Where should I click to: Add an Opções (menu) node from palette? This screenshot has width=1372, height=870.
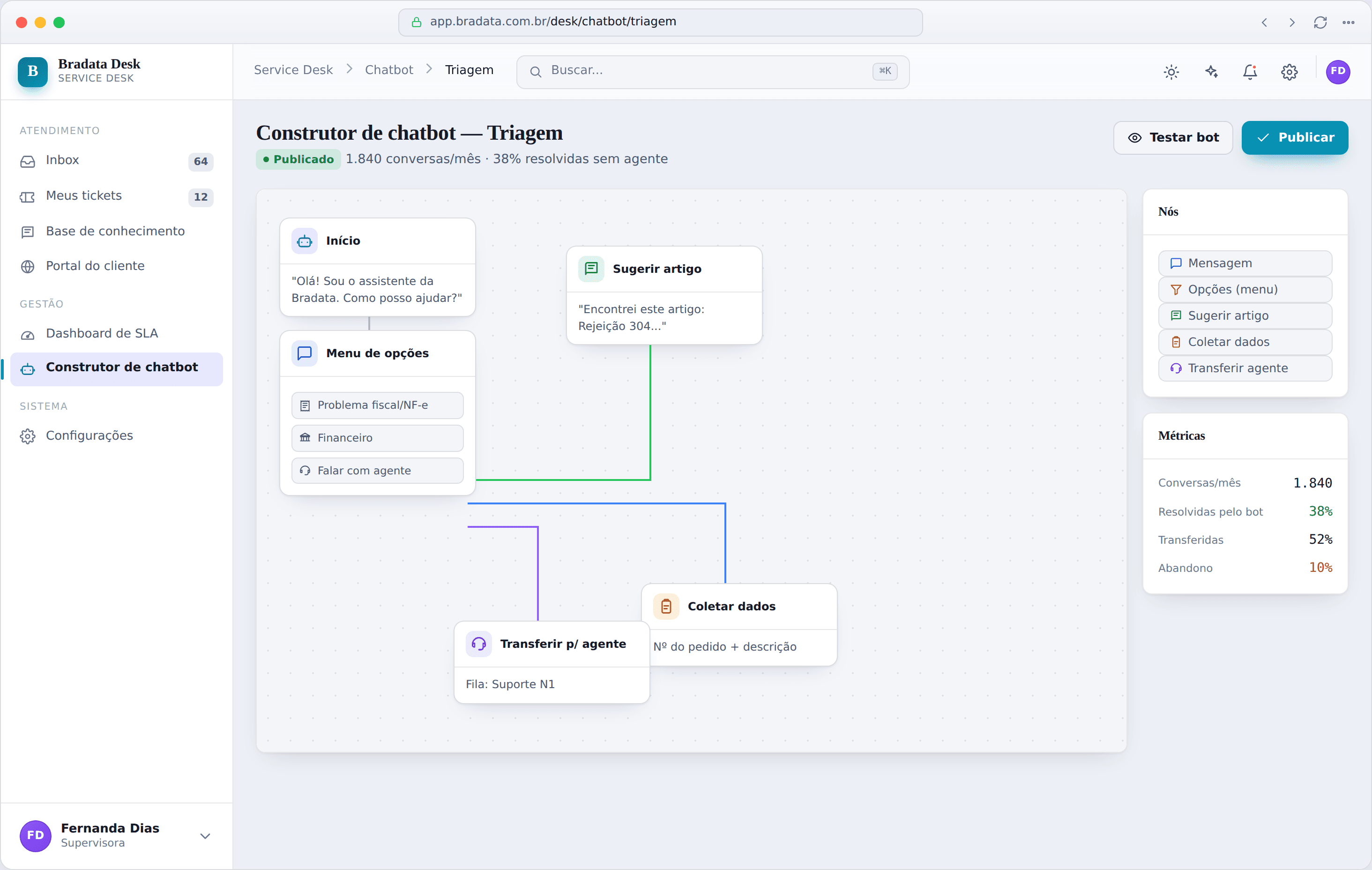(1245, 290)
